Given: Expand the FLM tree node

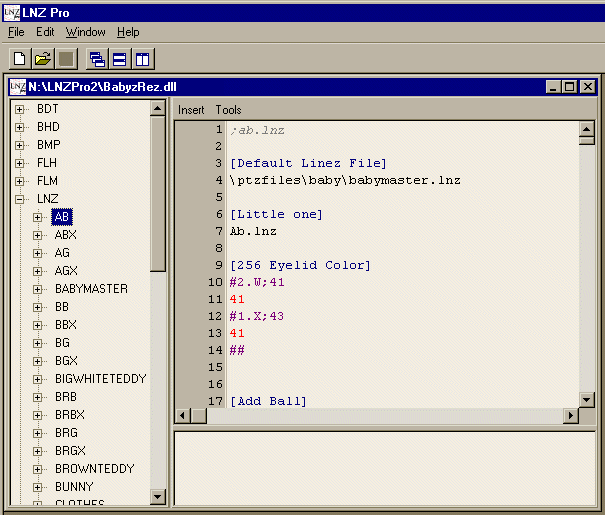Looking at the screenshot, I should 19,181.
